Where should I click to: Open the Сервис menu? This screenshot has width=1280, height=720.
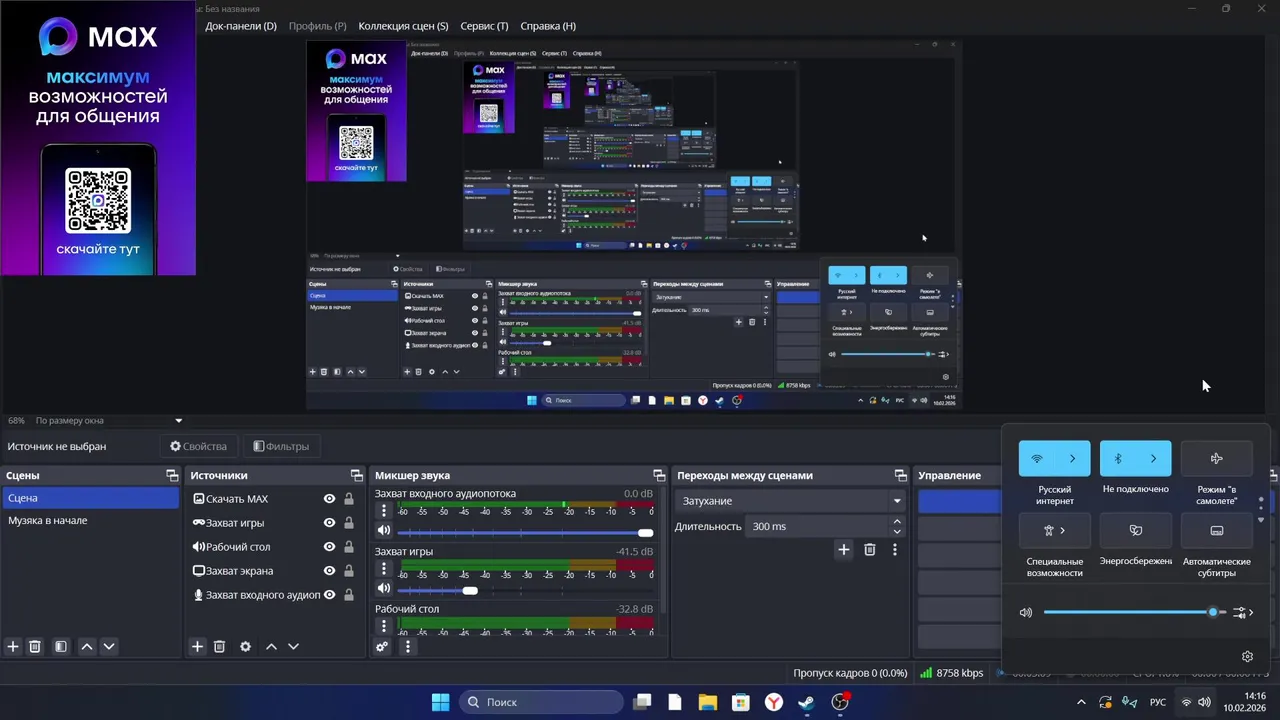pyautogui.click(x=484, y=26)
